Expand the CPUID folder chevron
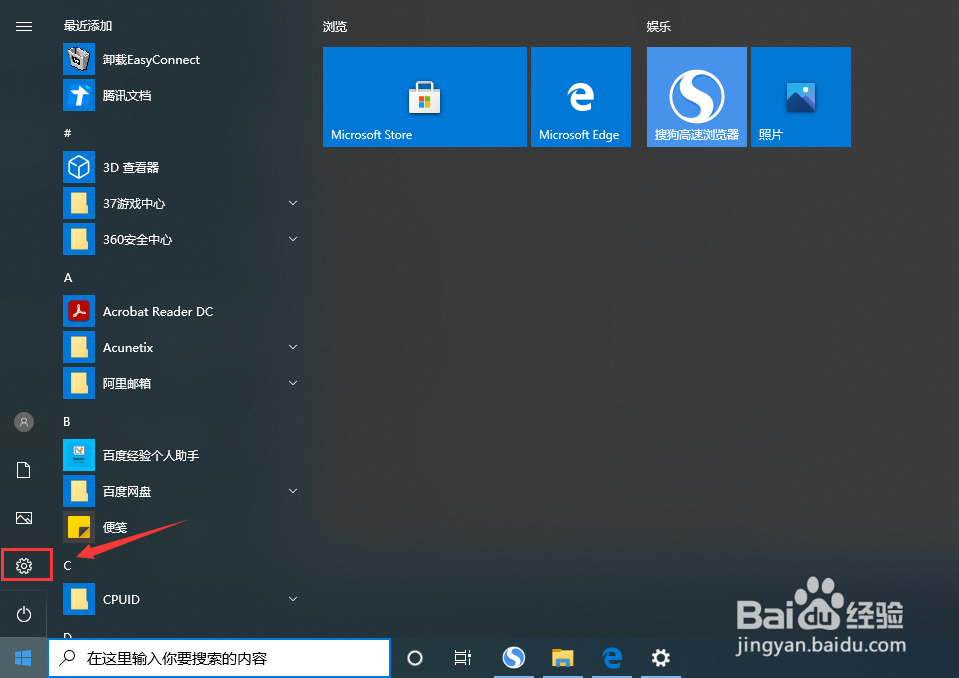 tap(293, 599)
